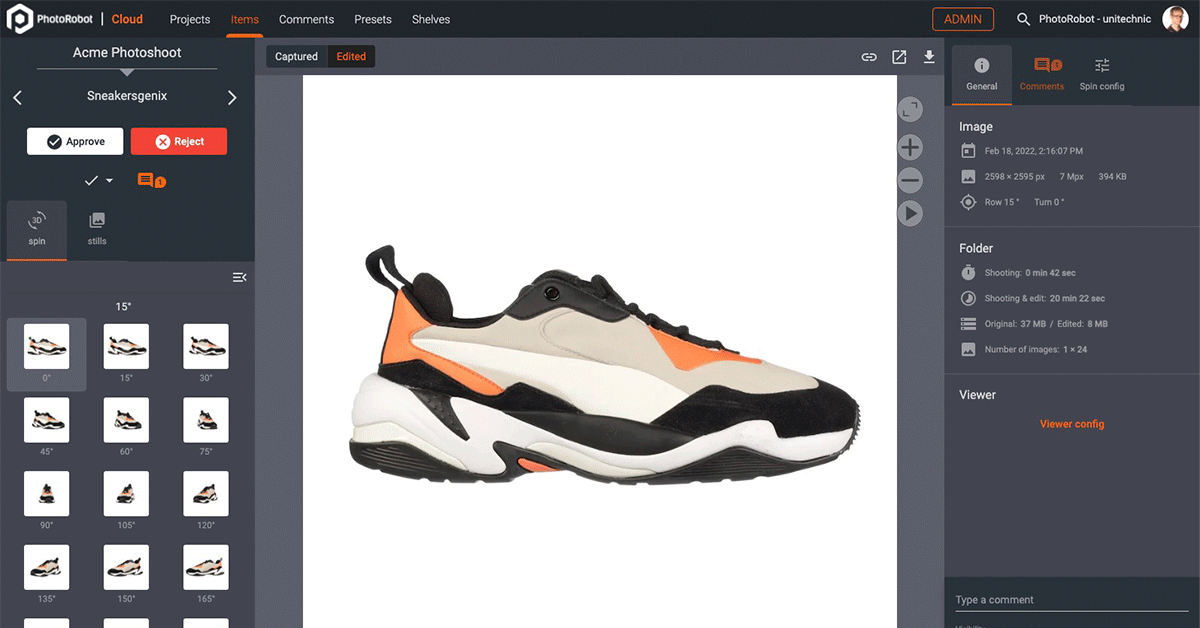Viewport: 1200px width, 628px height.
Task: Go to next item arrow
Action: [232, 97]
